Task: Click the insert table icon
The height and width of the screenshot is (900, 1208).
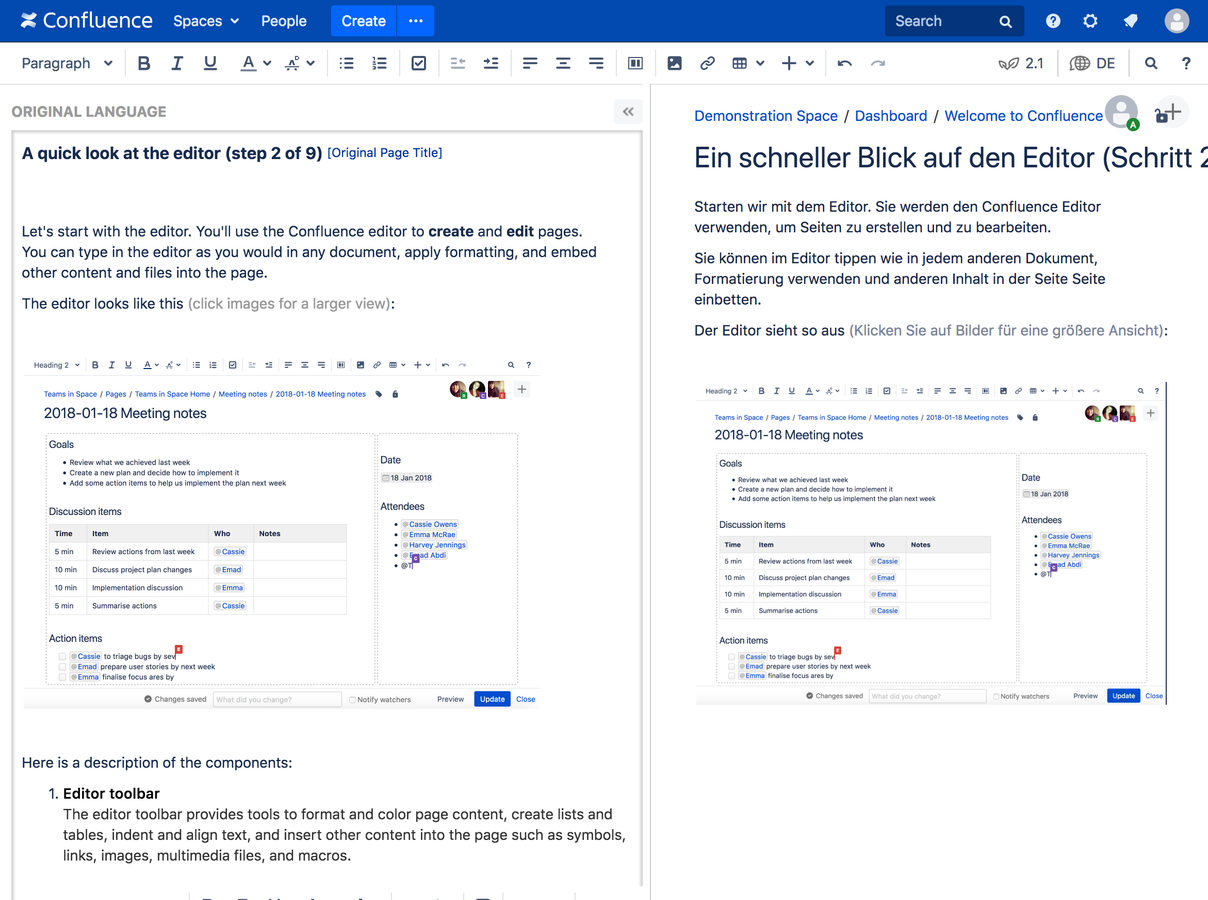Action: (x=740, y=63)
